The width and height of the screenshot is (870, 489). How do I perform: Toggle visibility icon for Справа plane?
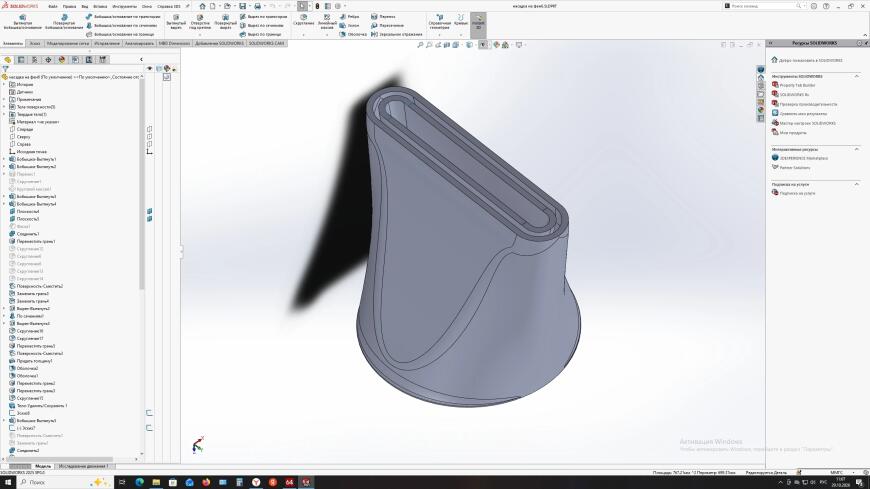pos(149,144)
